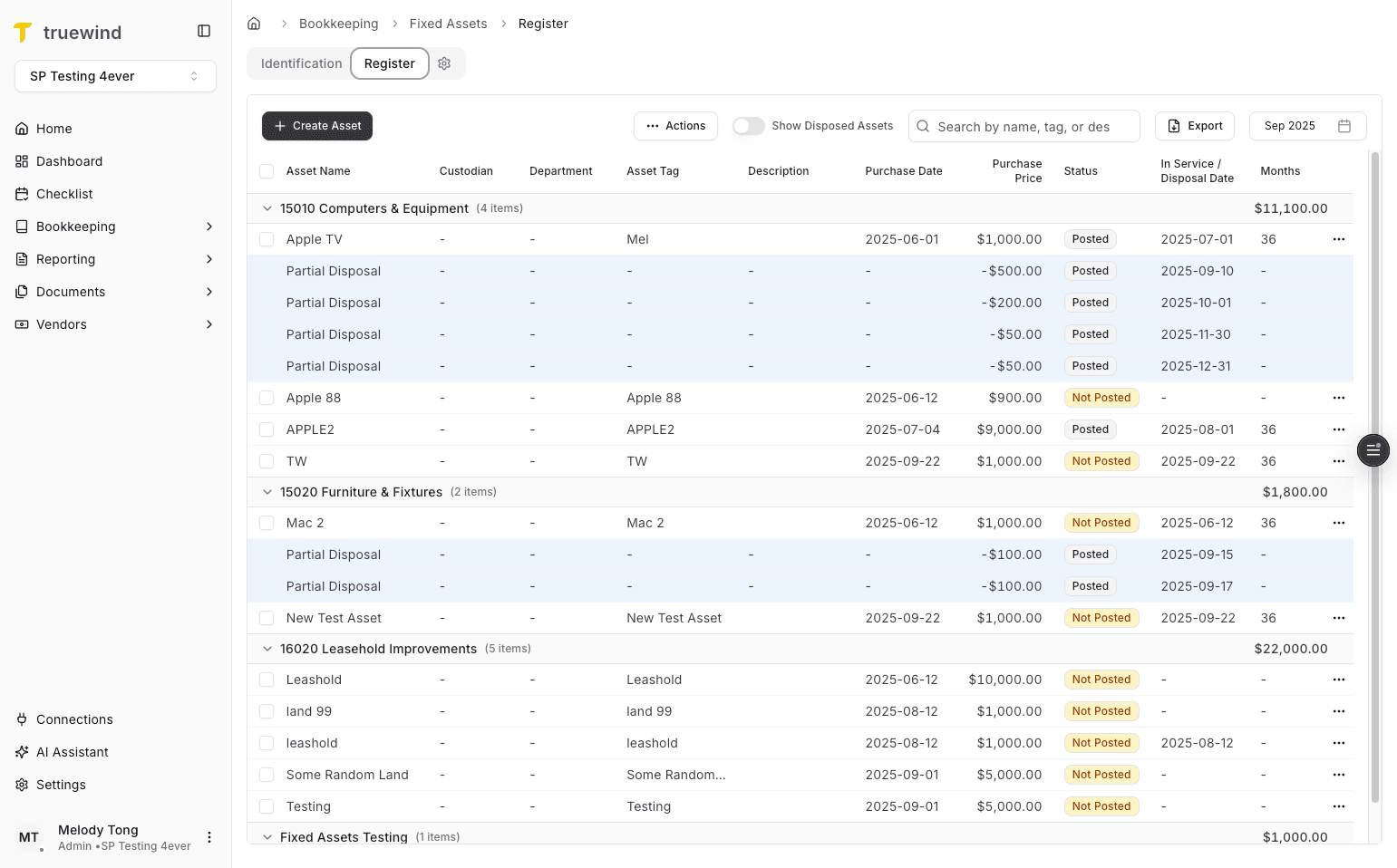This screenshot has height=868, width=1397.
Task: Click the options menu beside Melody Tong
Action: tap(209, 837)
